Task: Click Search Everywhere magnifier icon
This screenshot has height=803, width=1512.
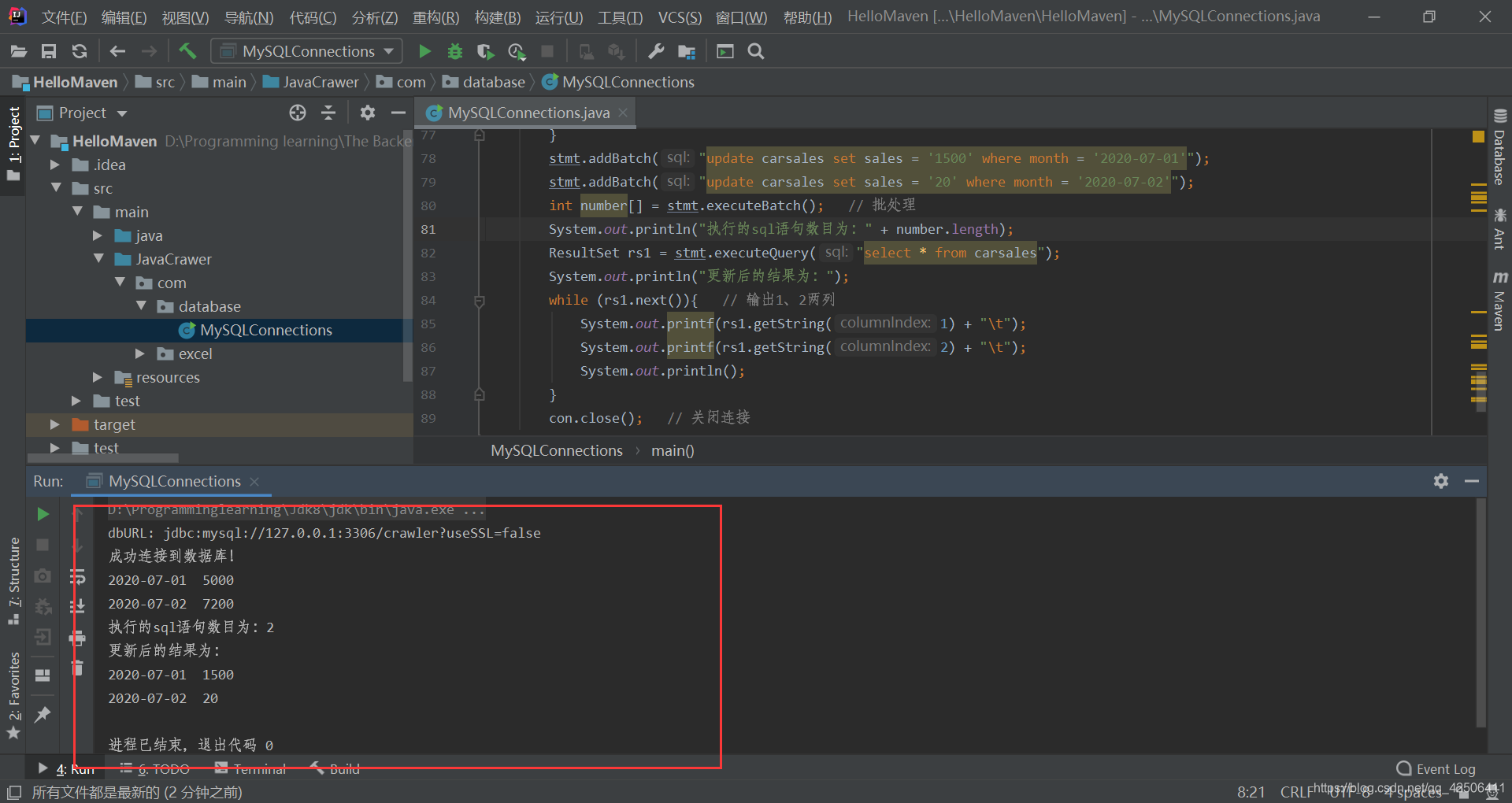Action: click(756, 52)
